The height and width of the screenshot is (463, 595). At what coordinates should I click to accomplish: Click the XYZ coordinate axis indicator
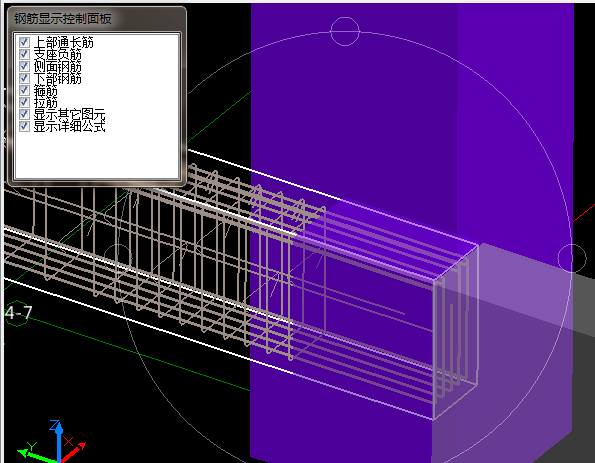(x=52, y=442)
